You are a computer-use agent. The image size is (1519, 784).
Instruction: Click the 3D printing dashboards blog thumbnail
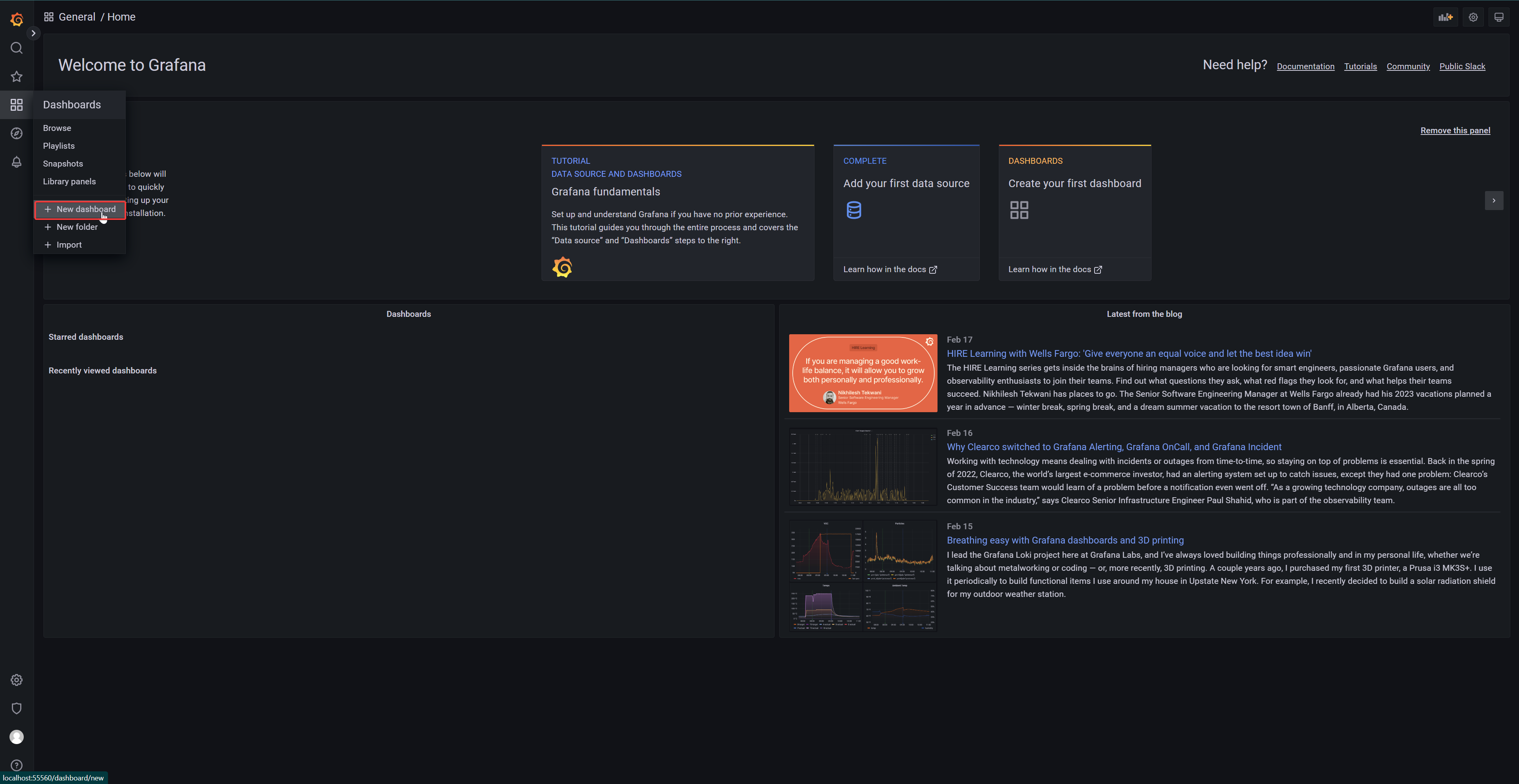tap(863, 576)
